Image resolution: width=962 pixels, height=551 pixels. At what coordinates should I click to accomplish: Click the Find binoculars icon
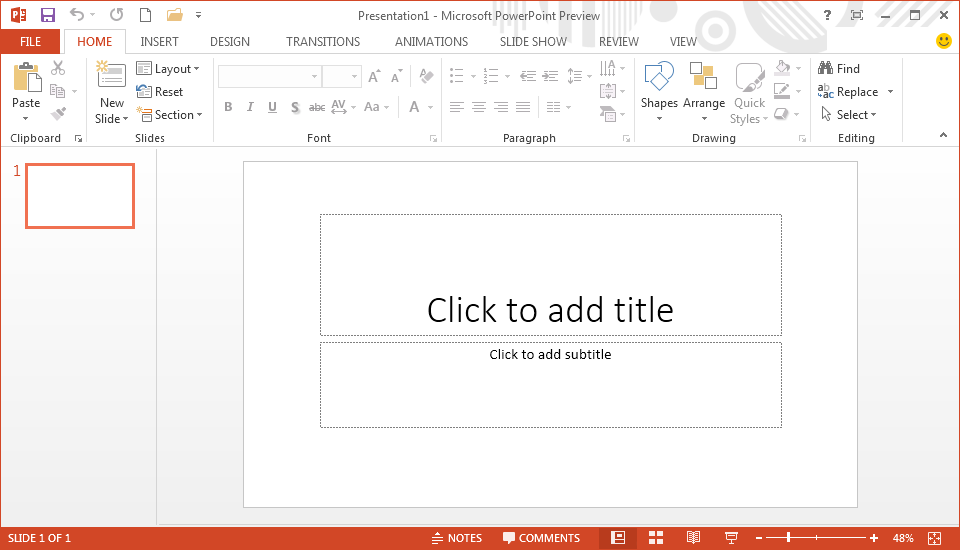pos(826,67)
